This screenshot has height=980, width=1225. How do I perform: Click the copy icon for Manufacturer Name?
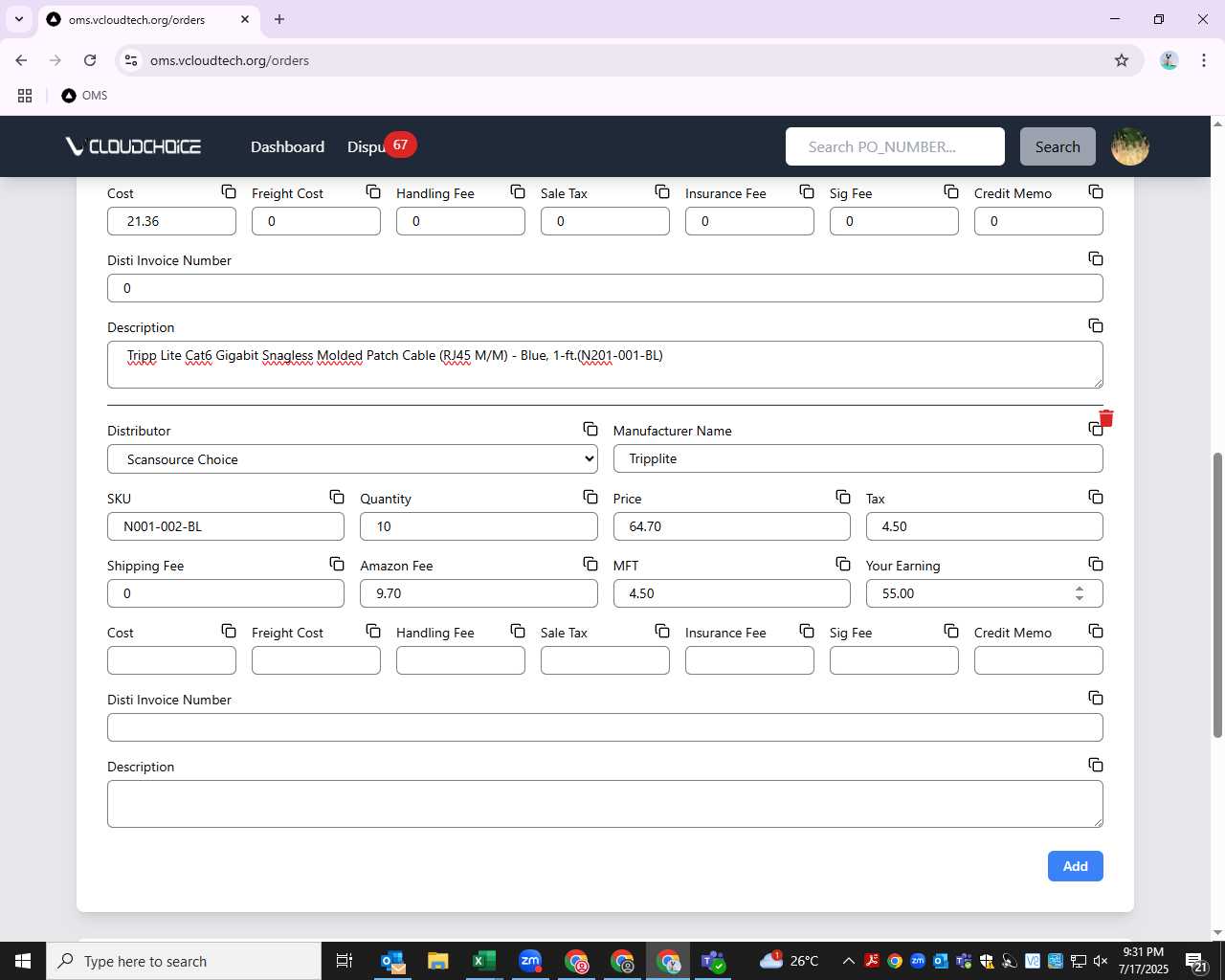tap(1095, 430)
